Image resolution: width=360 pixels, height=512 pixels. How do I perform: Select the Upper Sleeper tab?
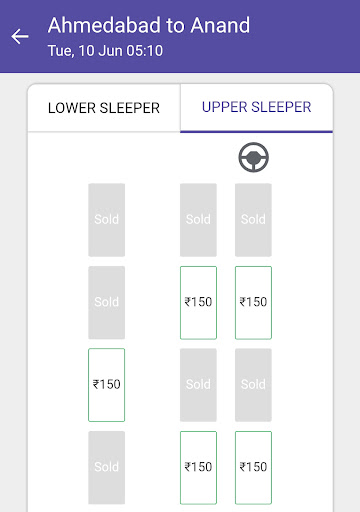click(257, 108)
